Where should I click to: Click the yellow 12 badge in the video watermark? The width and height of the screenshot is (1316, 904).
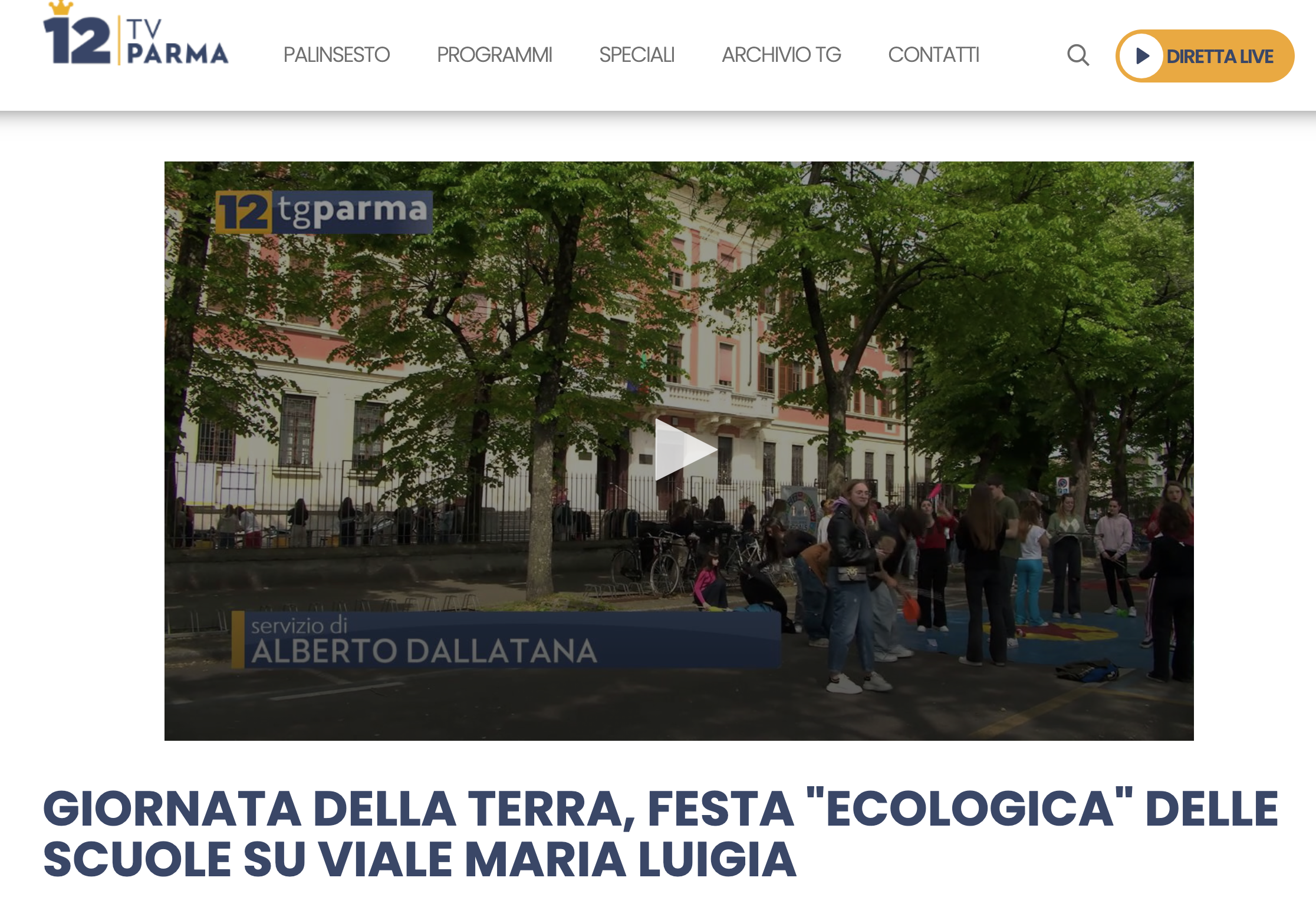[x=244, y=212]
